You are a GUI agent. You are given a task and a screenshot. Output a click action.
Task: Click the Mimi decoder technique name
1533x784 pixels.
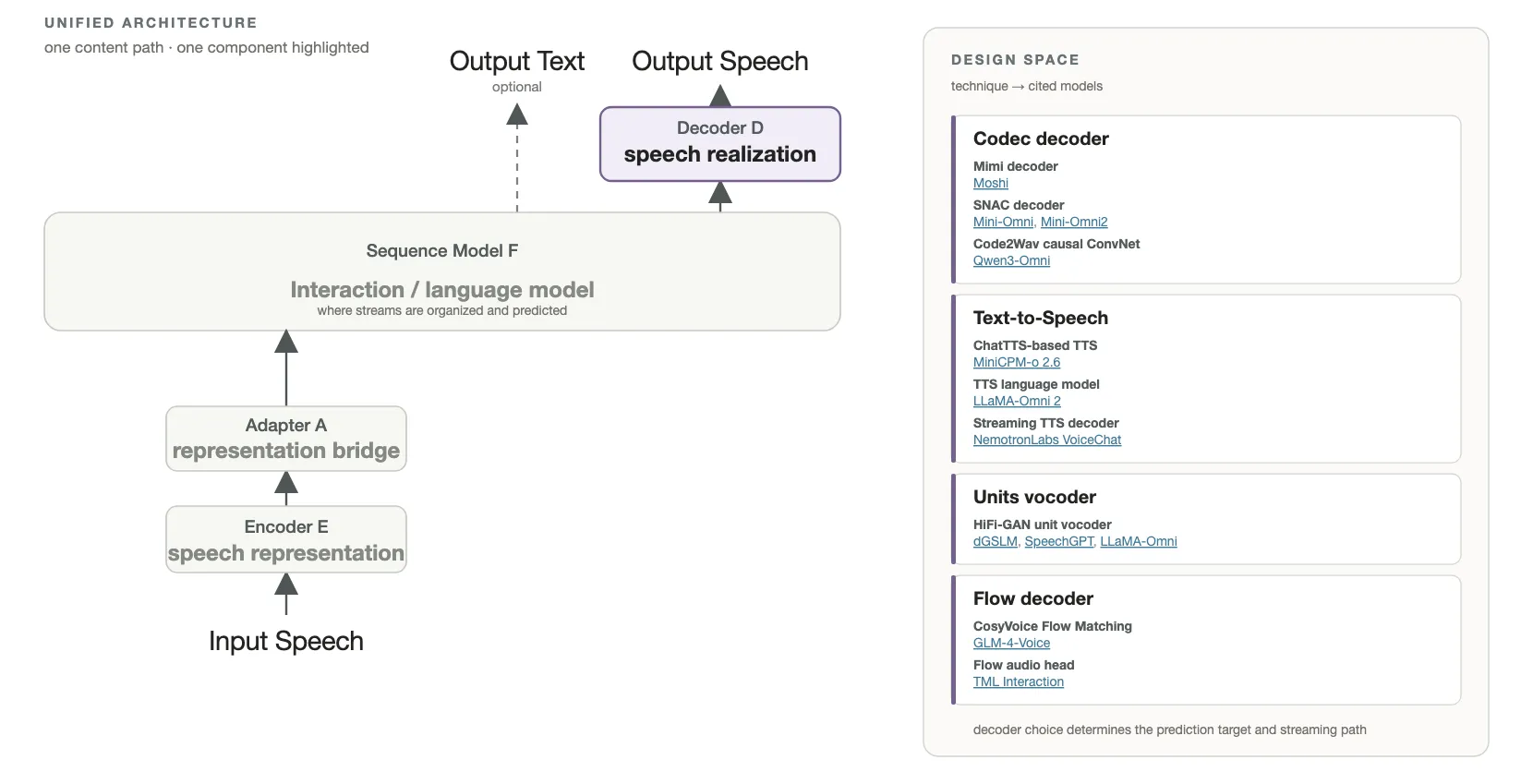1016,166
